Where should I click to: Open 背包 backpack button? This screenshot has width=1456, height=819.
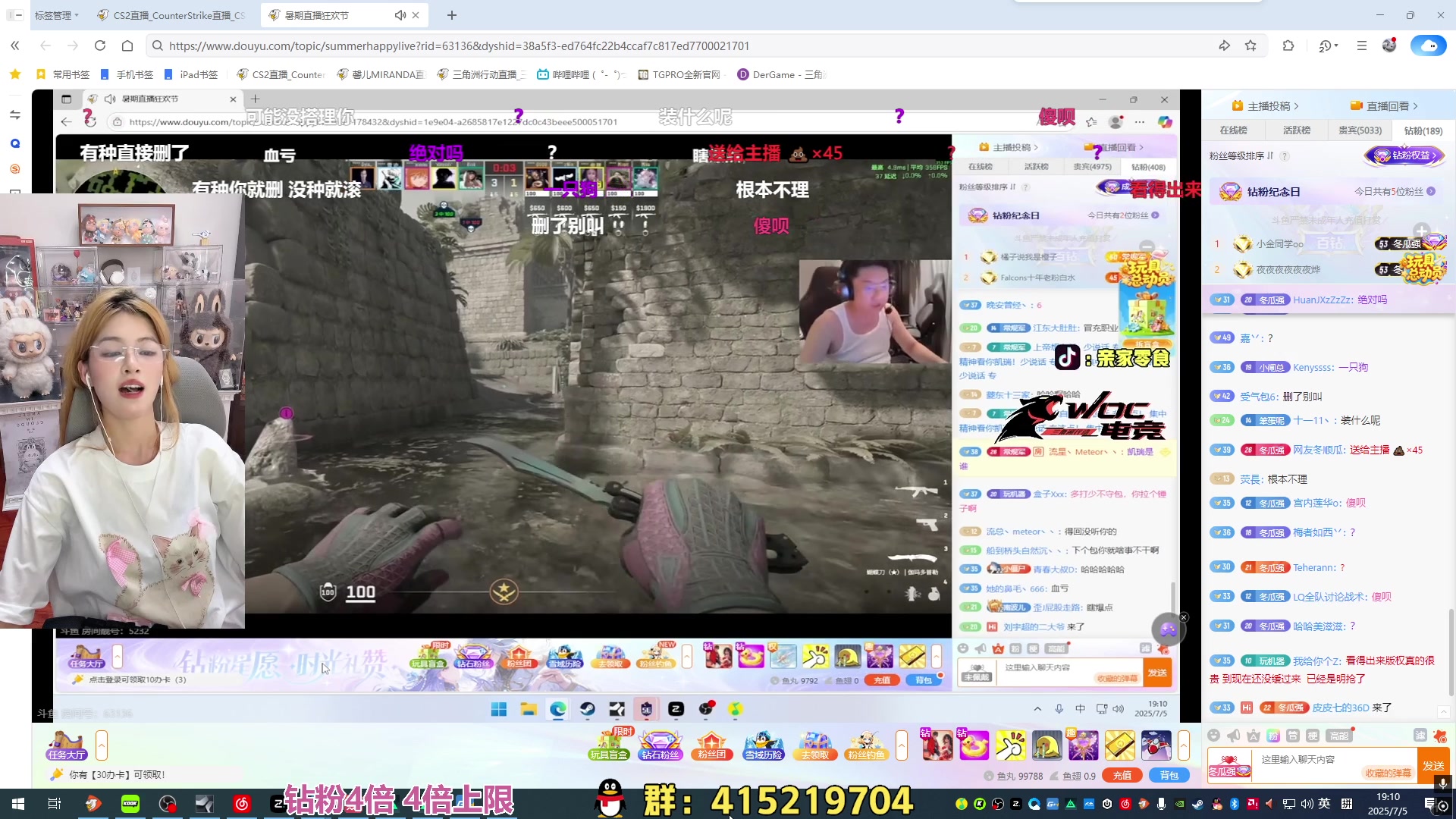(x=1169, y=776)
